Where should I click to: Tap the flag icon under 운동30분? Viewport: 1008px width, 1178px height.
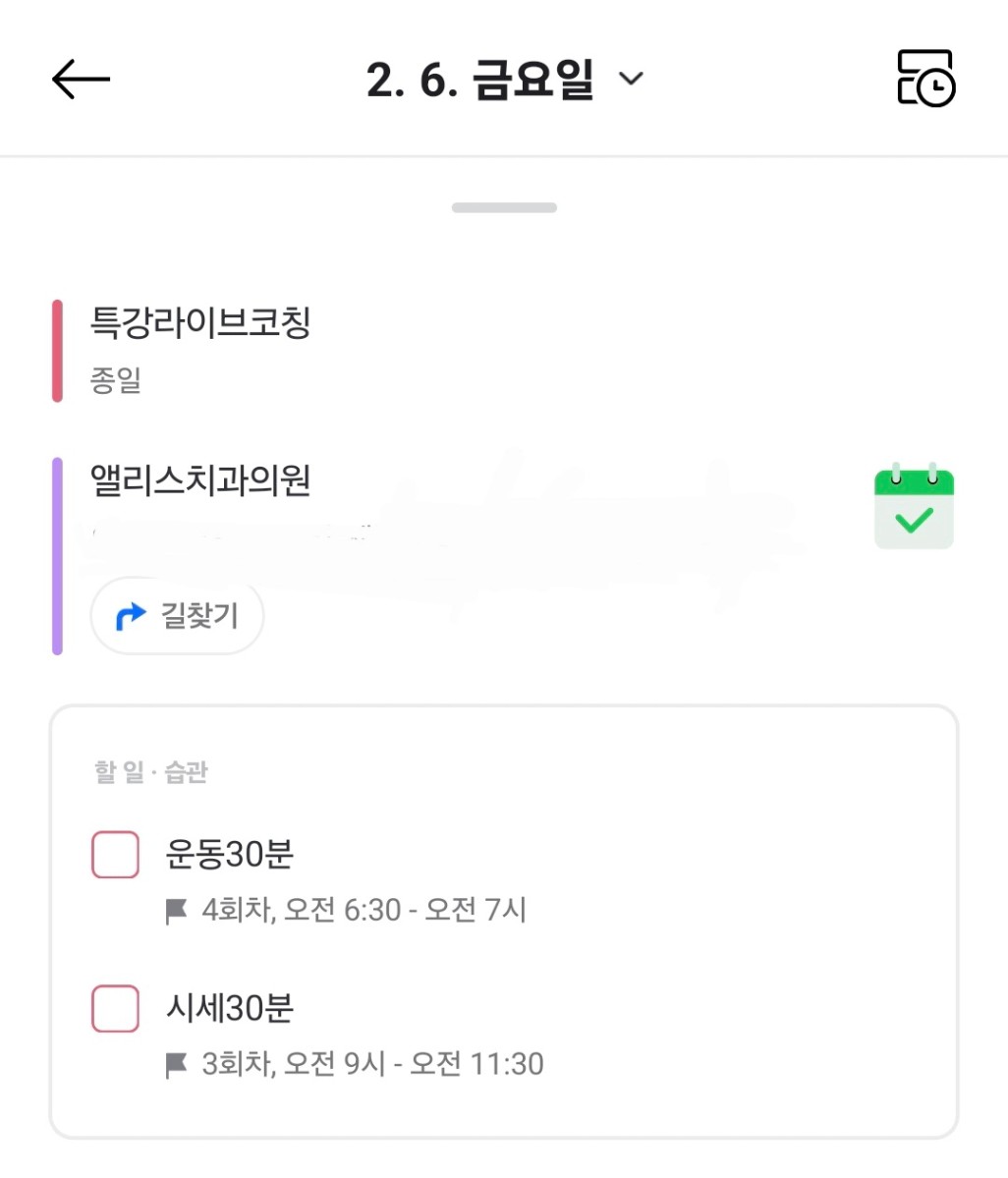point(177,912)
